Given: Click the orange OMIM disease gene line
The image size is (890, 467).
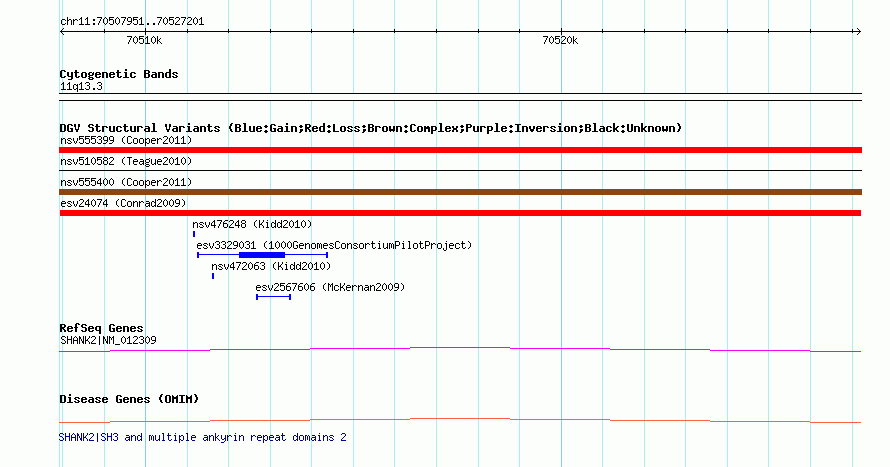Looking at the screenshot, I should (x=460, y=420).
